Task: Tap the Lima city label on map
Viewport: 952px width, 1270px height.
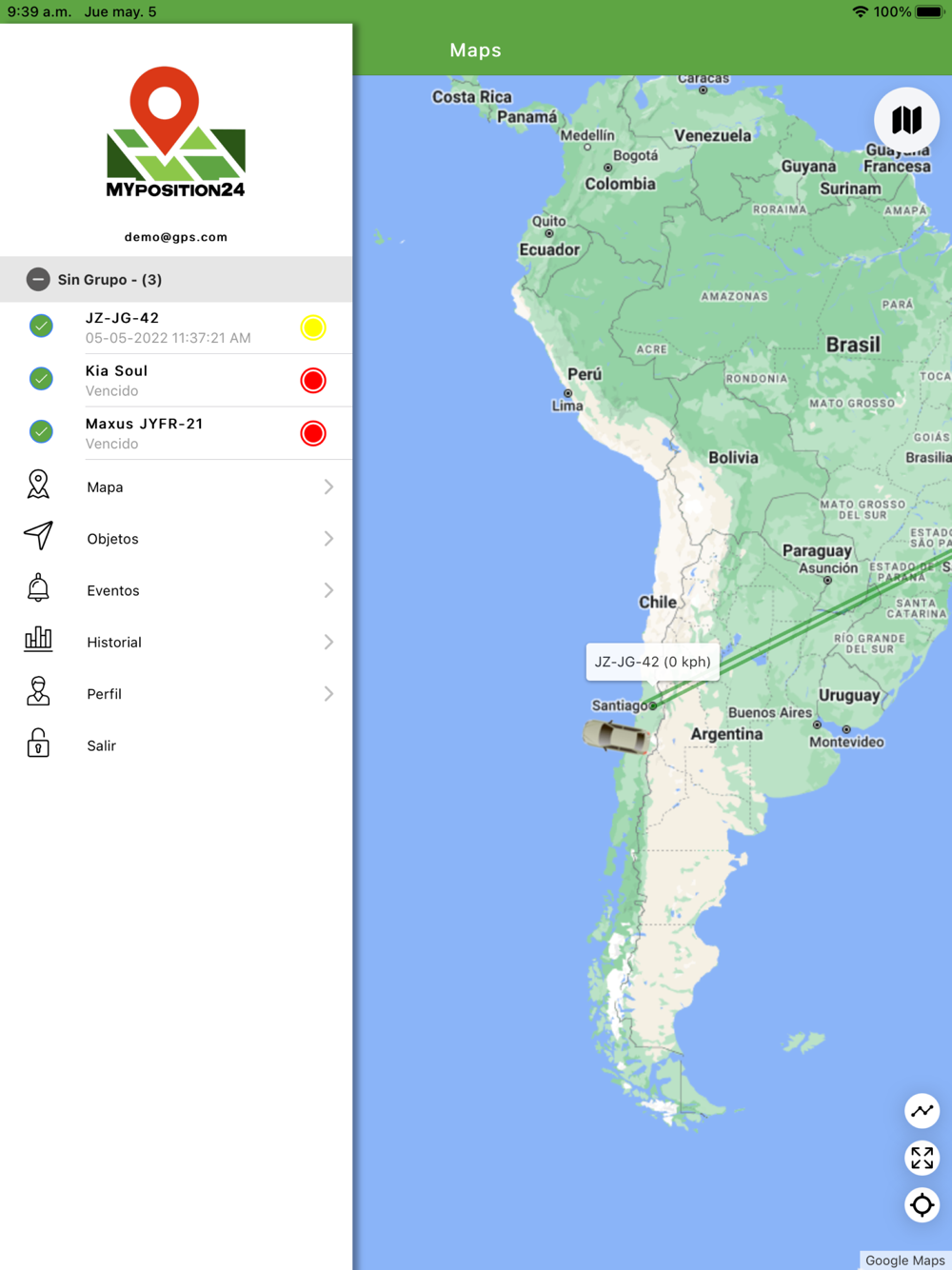Action: tap(567, 406)
